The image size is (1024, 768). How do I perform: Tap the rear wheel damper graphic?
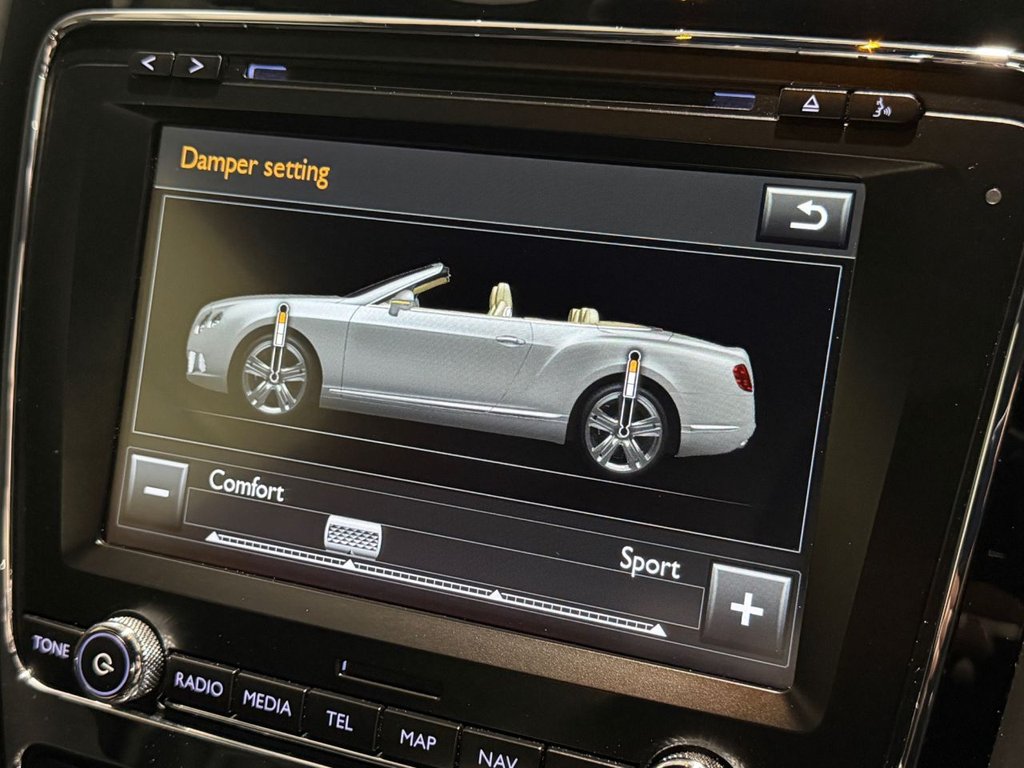(x=629, y=394)
